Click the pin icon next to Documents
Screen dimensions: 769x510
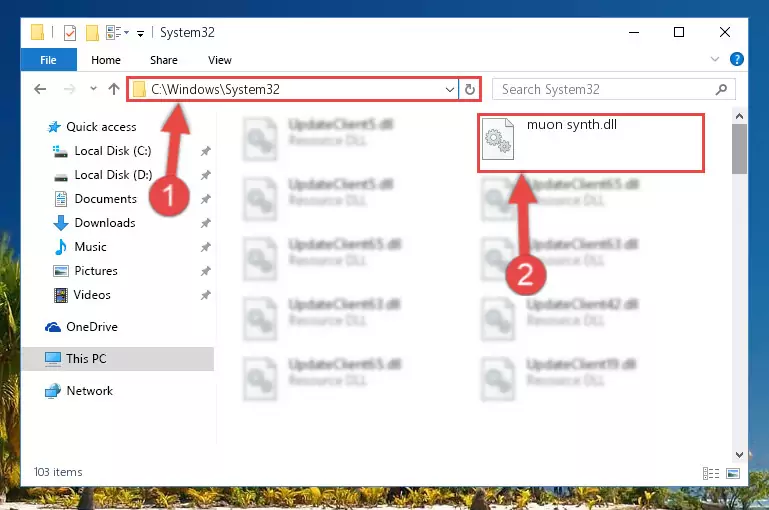tap(205, 199)
